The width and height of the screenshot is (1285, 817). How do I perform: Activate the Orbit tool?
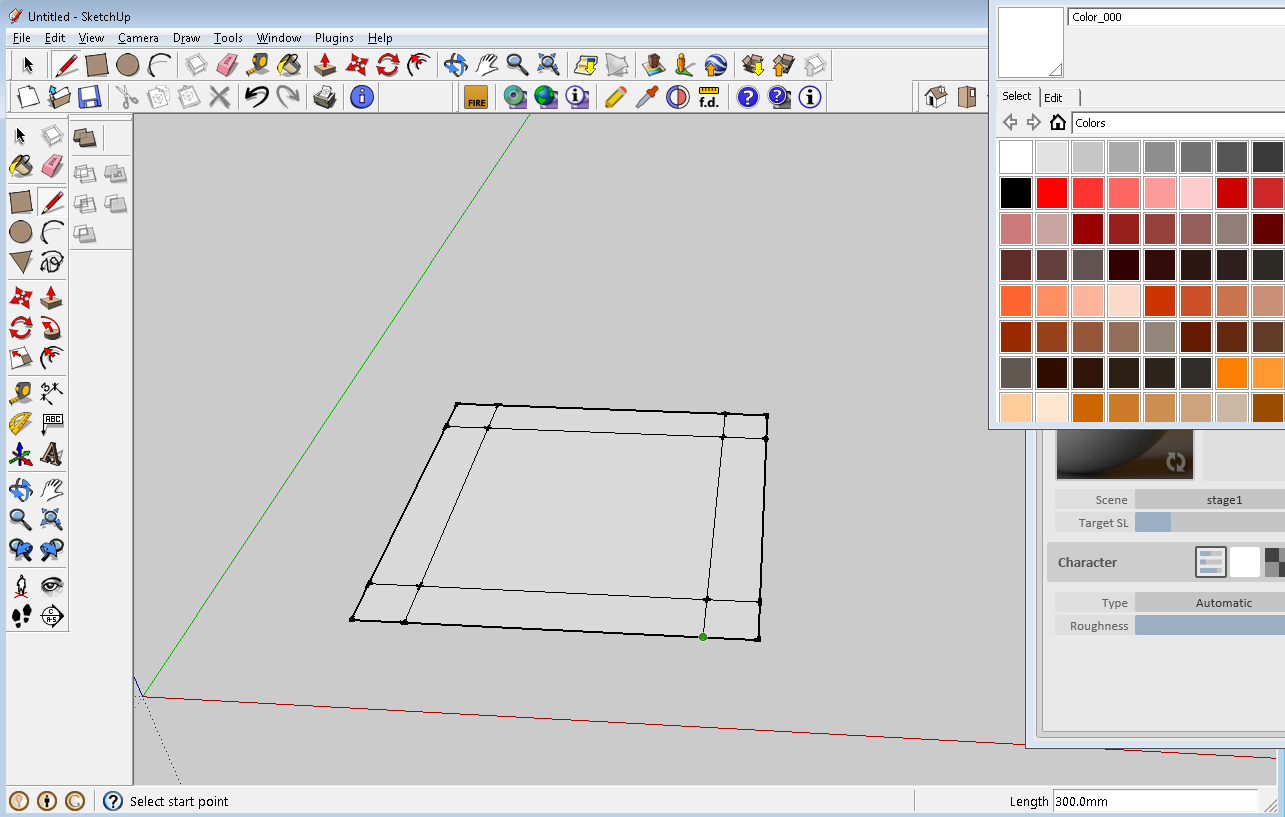coord(453,63)
